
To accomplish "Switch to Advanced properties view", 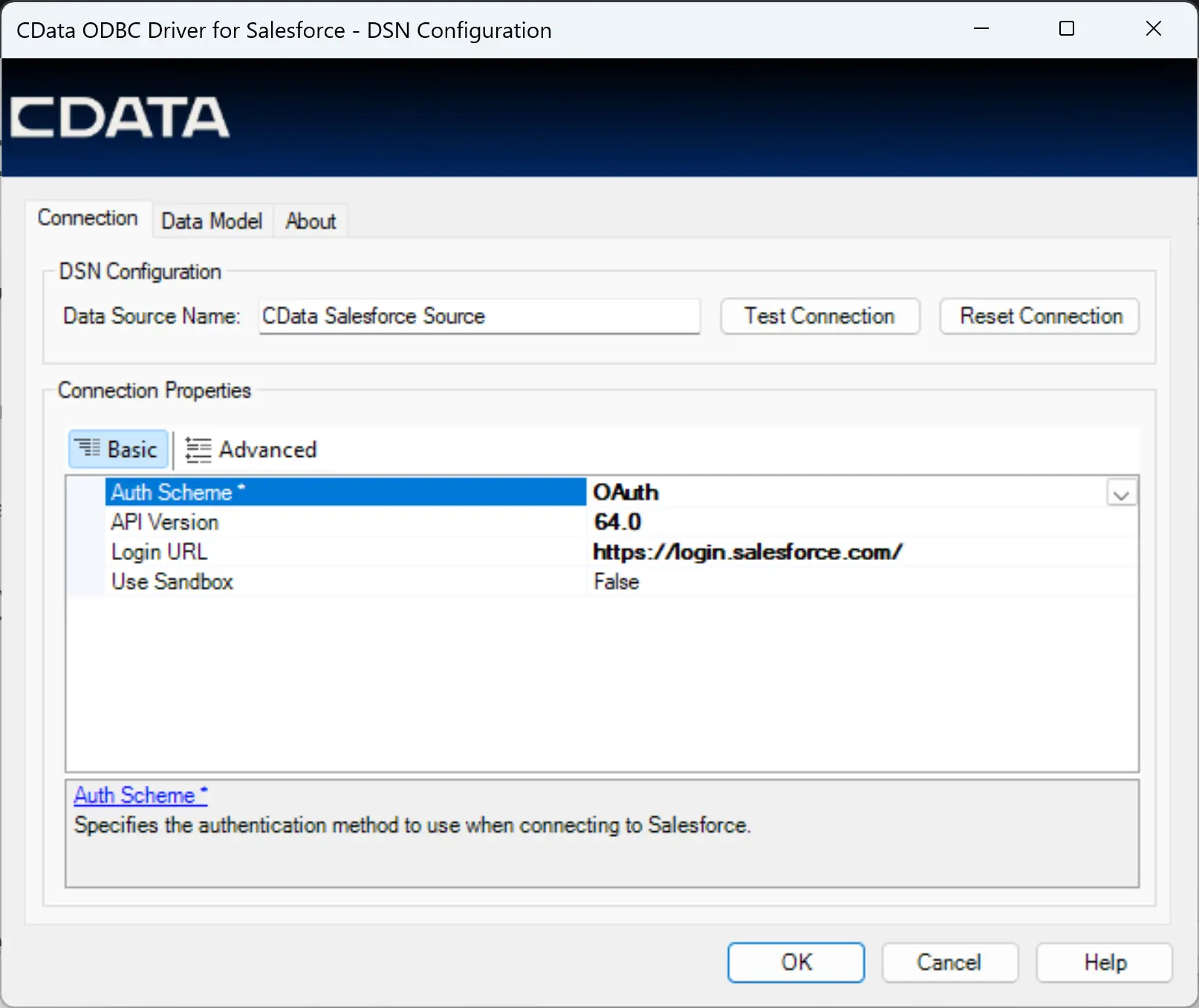I will tap(251, 449).
